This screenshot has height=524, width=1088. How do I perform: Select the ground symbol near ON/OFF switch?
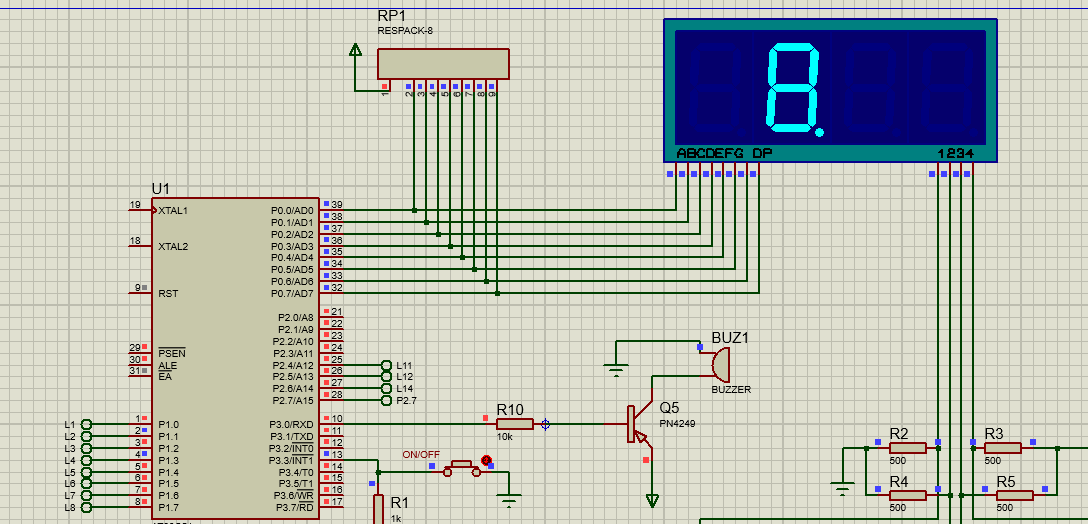[510, 498]
